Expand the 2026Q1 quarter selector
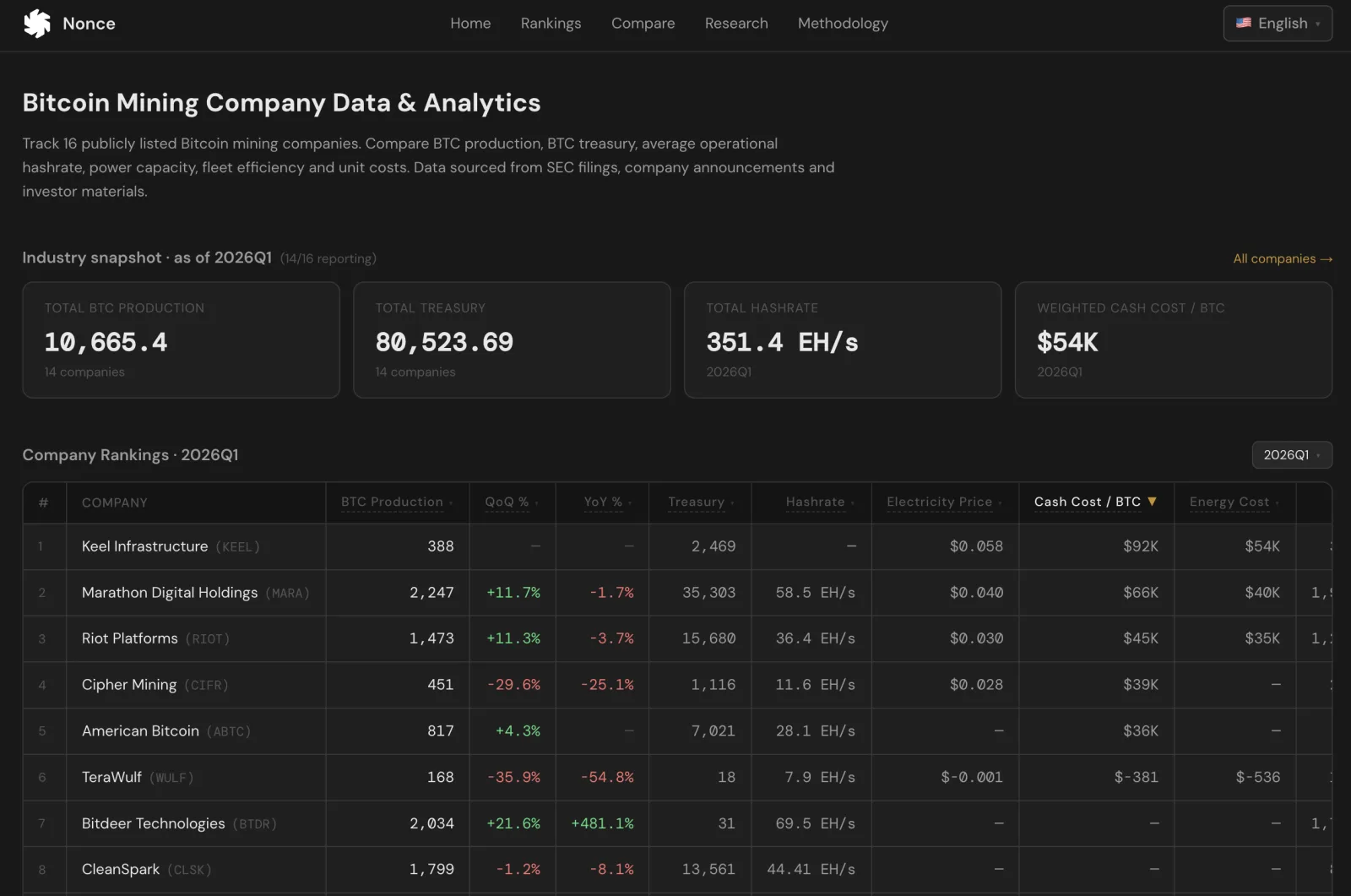The width and height of the screenshot is (1351, 896). pos(1292,455)
